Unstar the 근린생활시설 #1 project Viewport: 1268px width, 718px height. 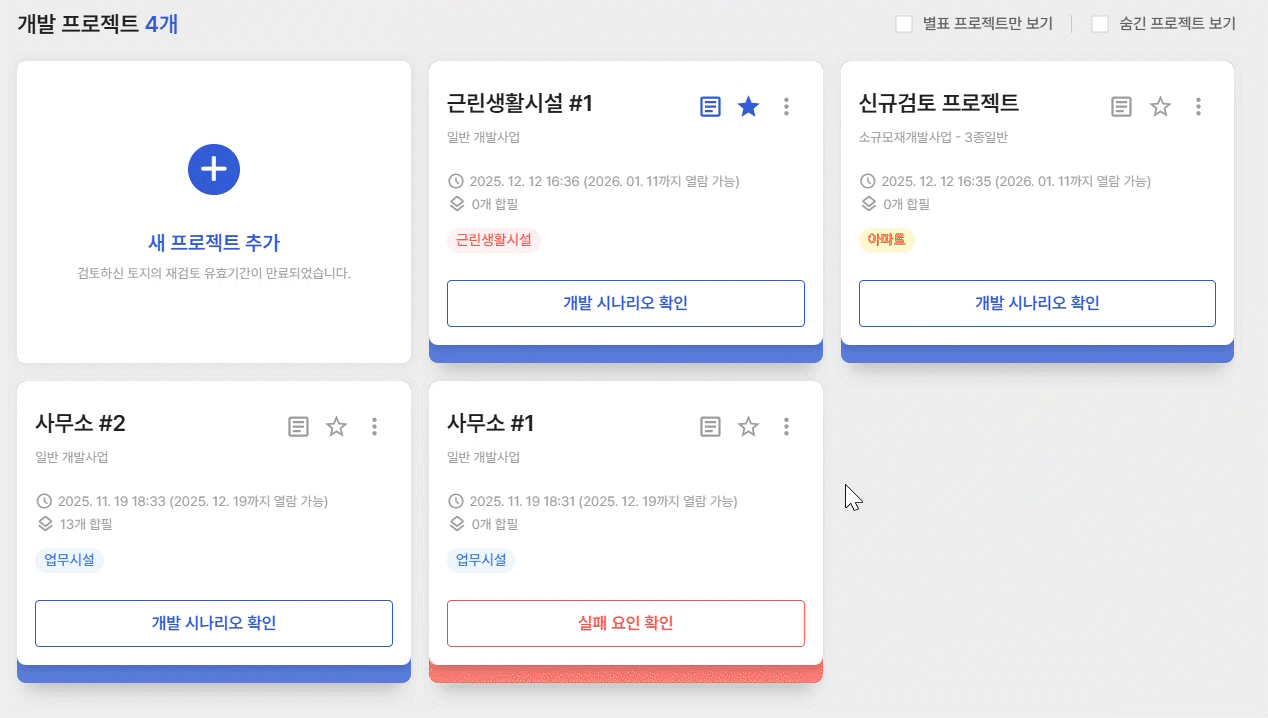(748, 106)
